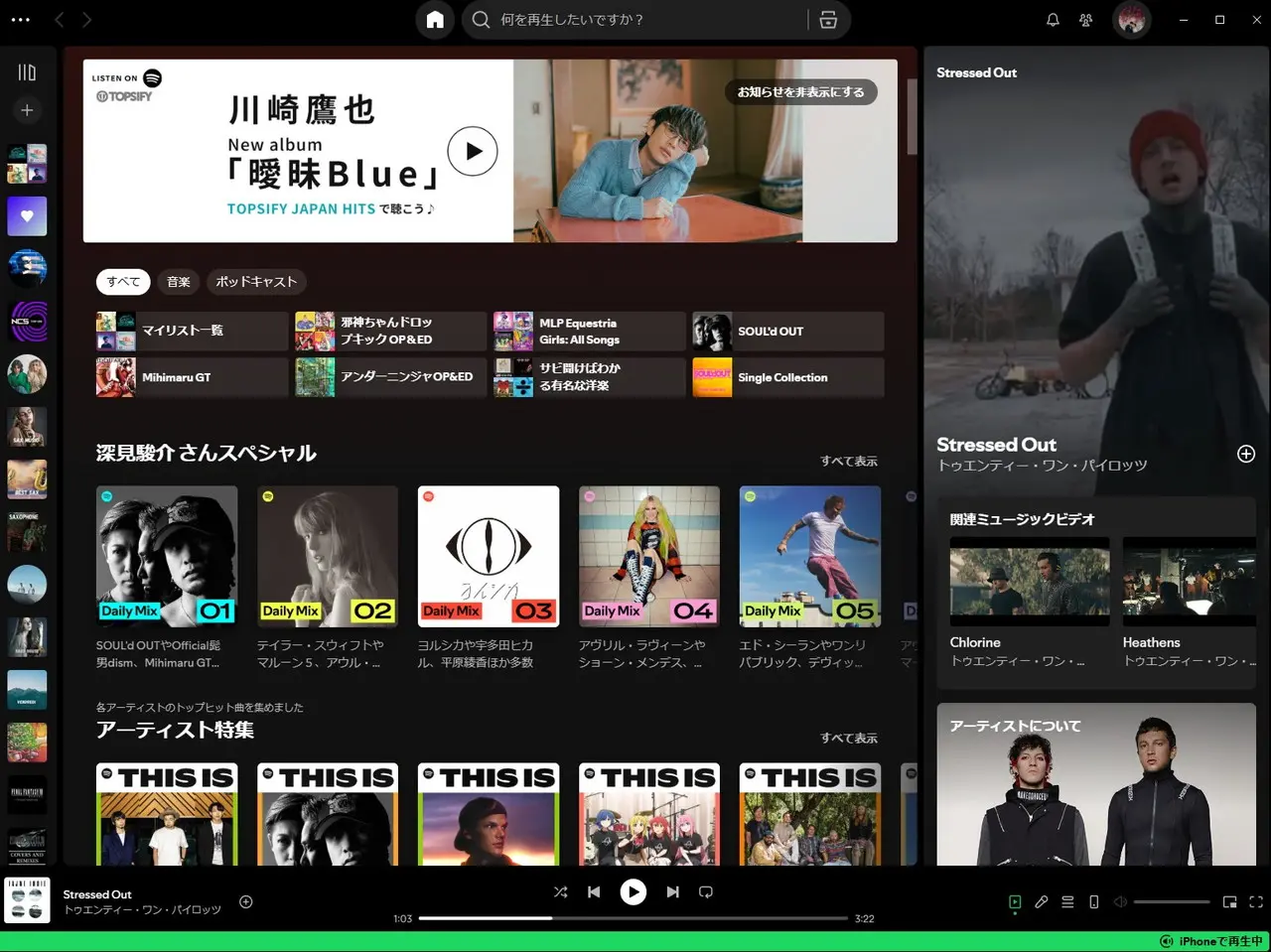Screen dimensions: 1271x952
Task: Expand Your Library sidebar
Action: tap(27, 72)
